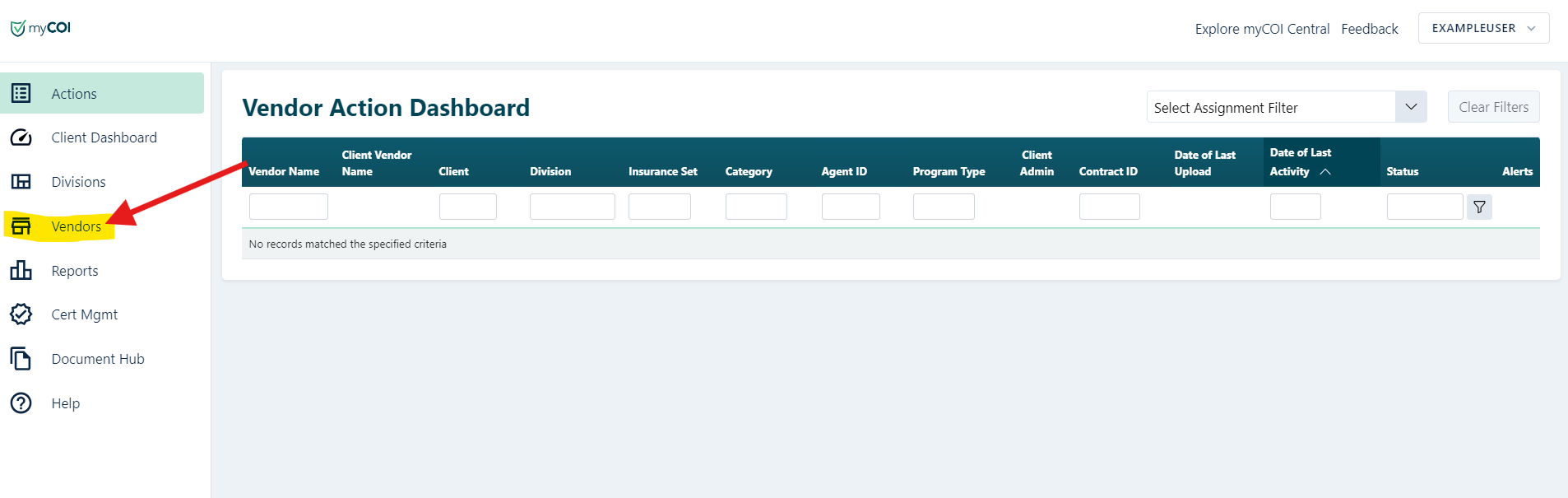Click the Divisions grid icon

pyautogui.click(x=21, y=182)
